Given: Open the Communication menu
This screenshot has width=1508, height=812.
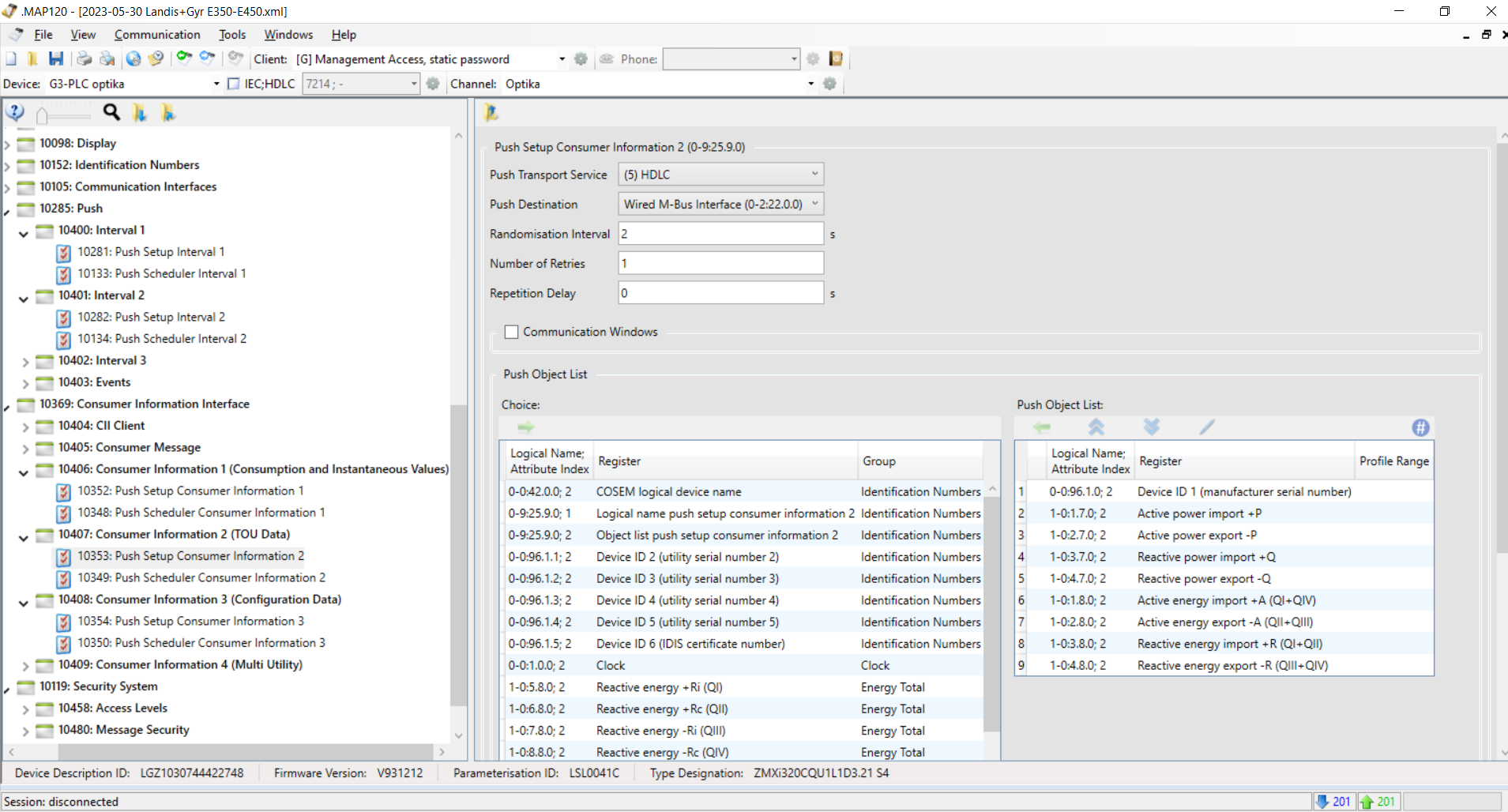Looking at the screenshot, I should click(x=157, y=35).
